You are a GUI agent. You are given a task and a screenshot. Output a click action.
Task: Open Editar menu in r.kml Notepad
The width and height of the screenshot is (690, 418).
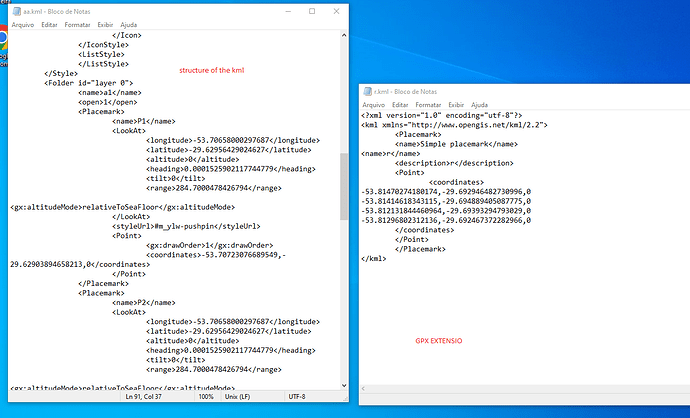pyautogui.click(x=400, y=105)
